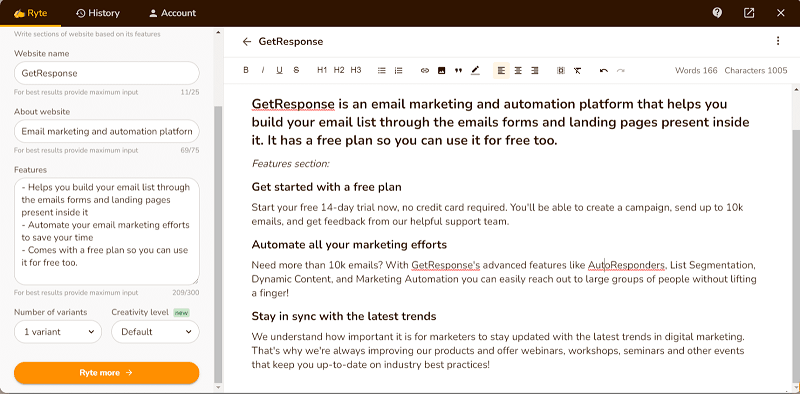
Task: Insert a numbered list
Action: coord(398,70)
